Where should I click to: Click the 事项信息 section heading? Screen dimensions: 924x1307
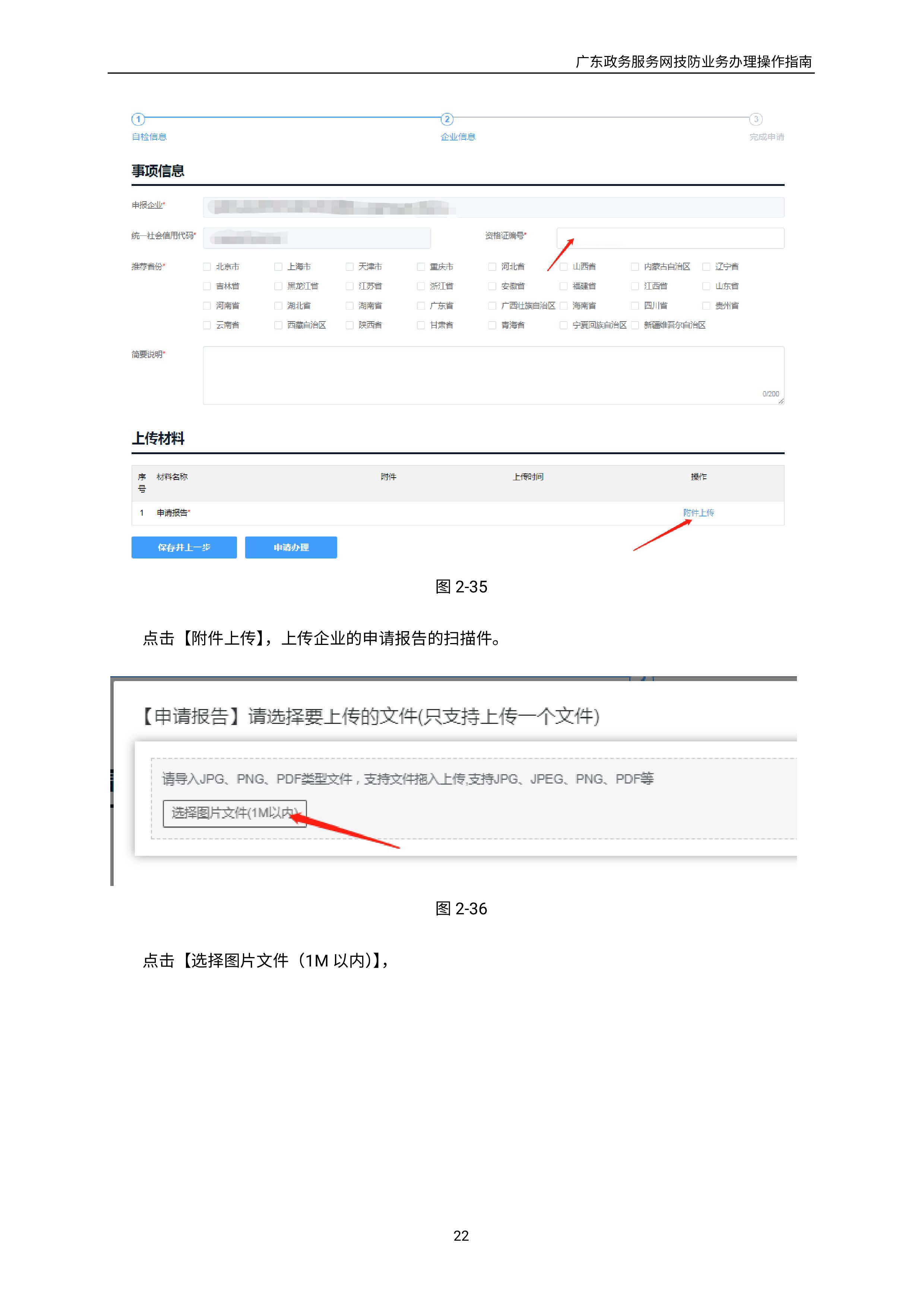[x=158, y=171]
